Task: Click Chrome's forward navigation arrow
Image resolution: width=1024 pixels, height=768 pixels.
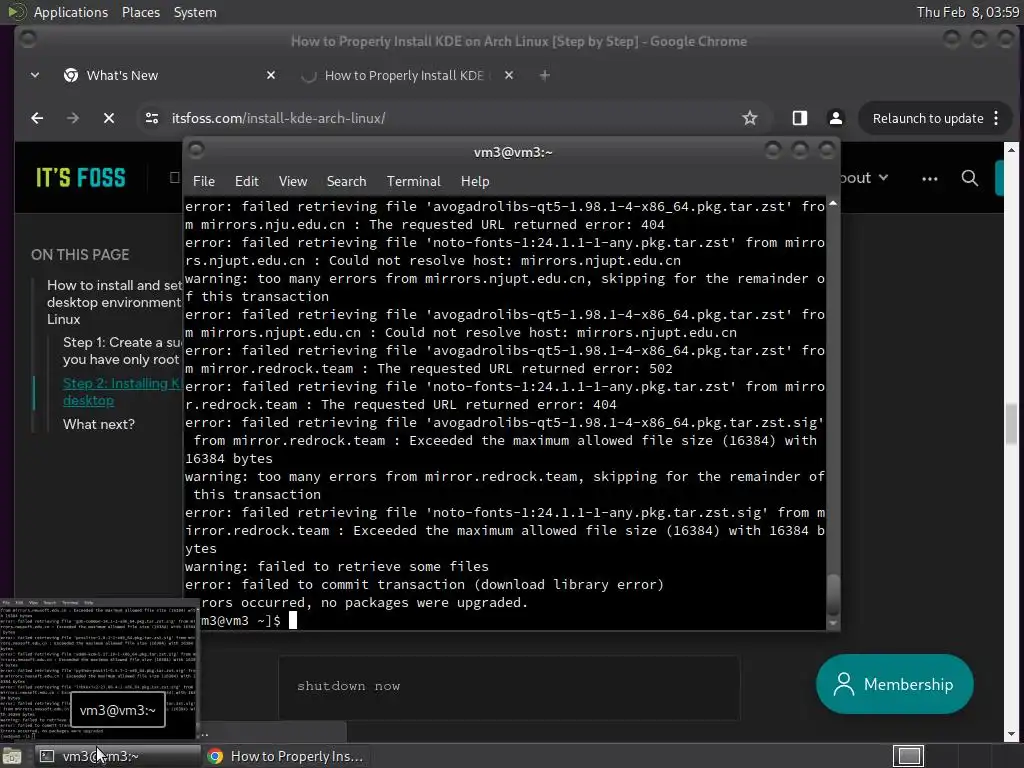Action: coord(72,118)
